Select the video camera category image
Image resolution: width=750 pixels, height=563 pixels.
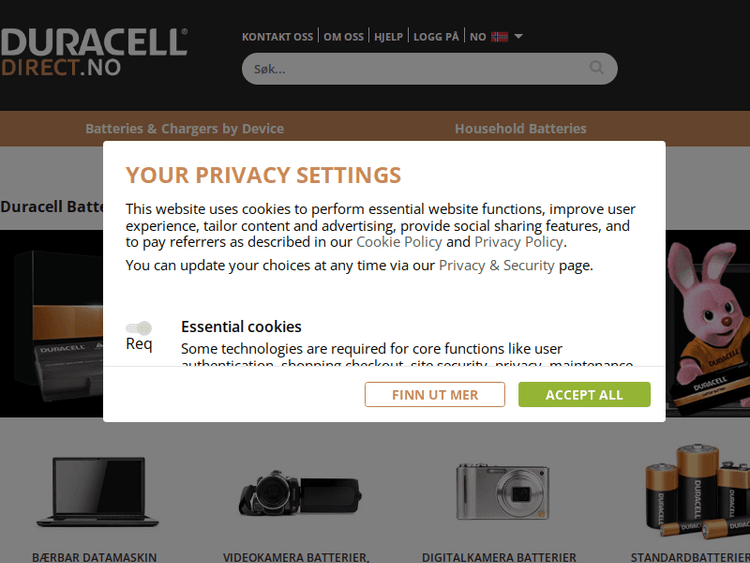click(x=299, y=492)
